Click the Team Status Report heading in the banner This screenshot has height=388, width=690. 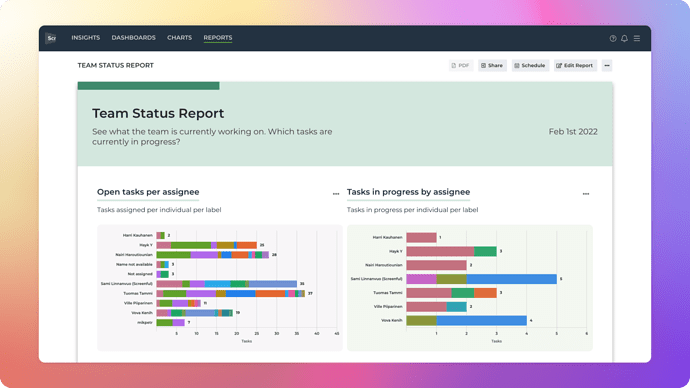158,113
